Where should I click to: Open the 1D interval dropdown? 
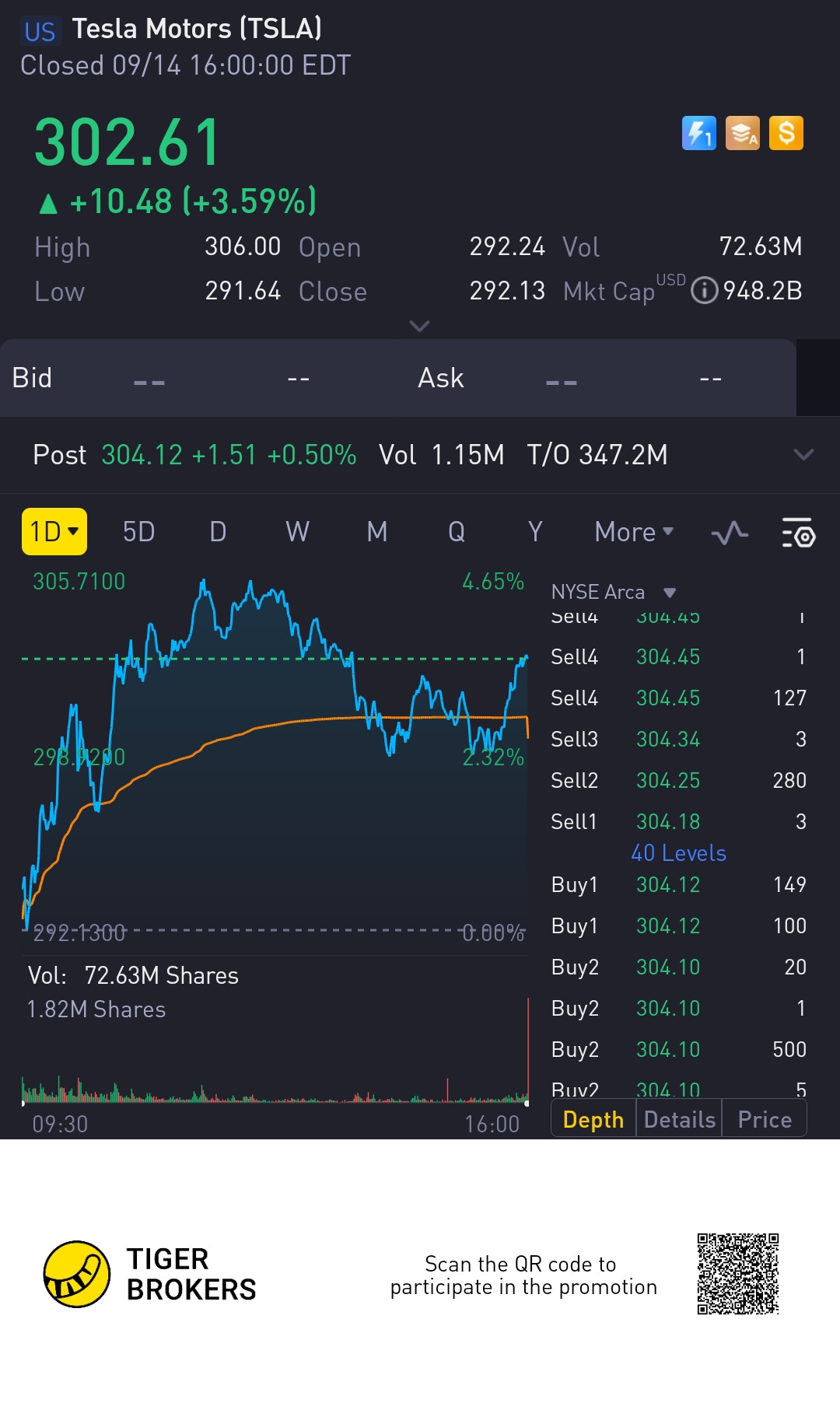click(54, 532)
